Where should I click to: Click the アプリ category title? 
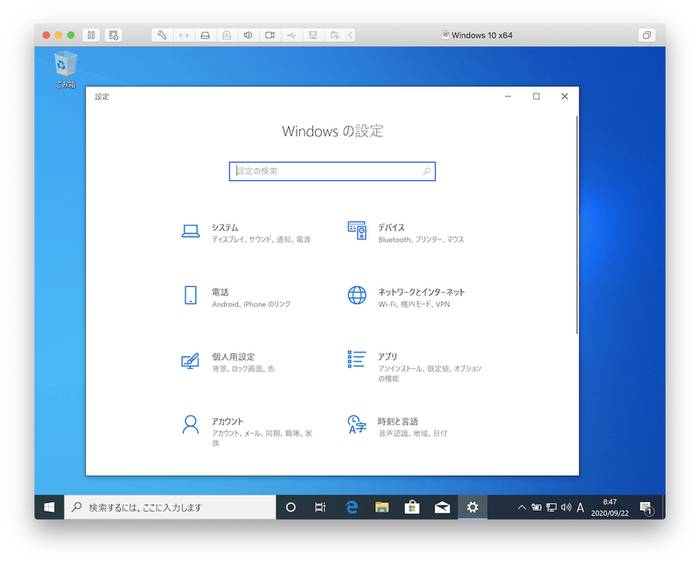(388, 357)
